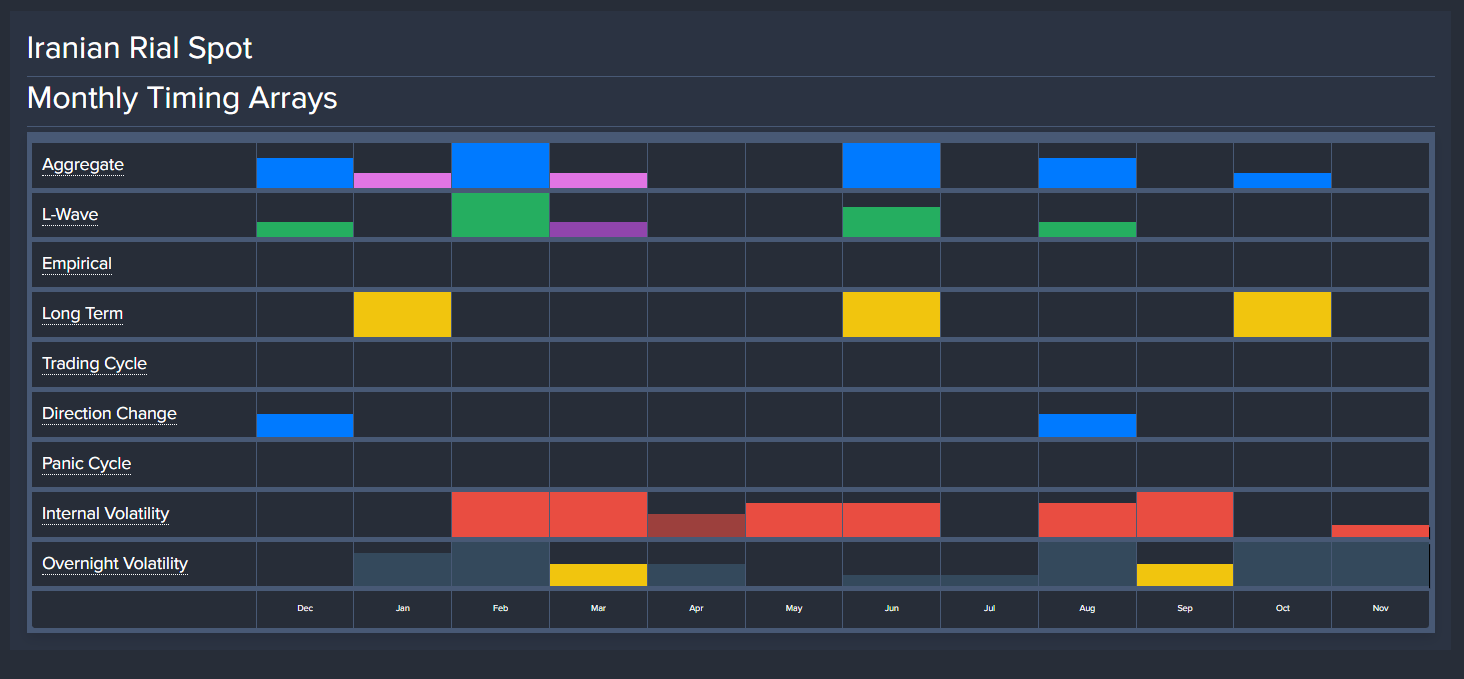Click the blue Aggregate bar in June
The height and width of the screenshot is (679, 1464).
(x=891, y=165)
